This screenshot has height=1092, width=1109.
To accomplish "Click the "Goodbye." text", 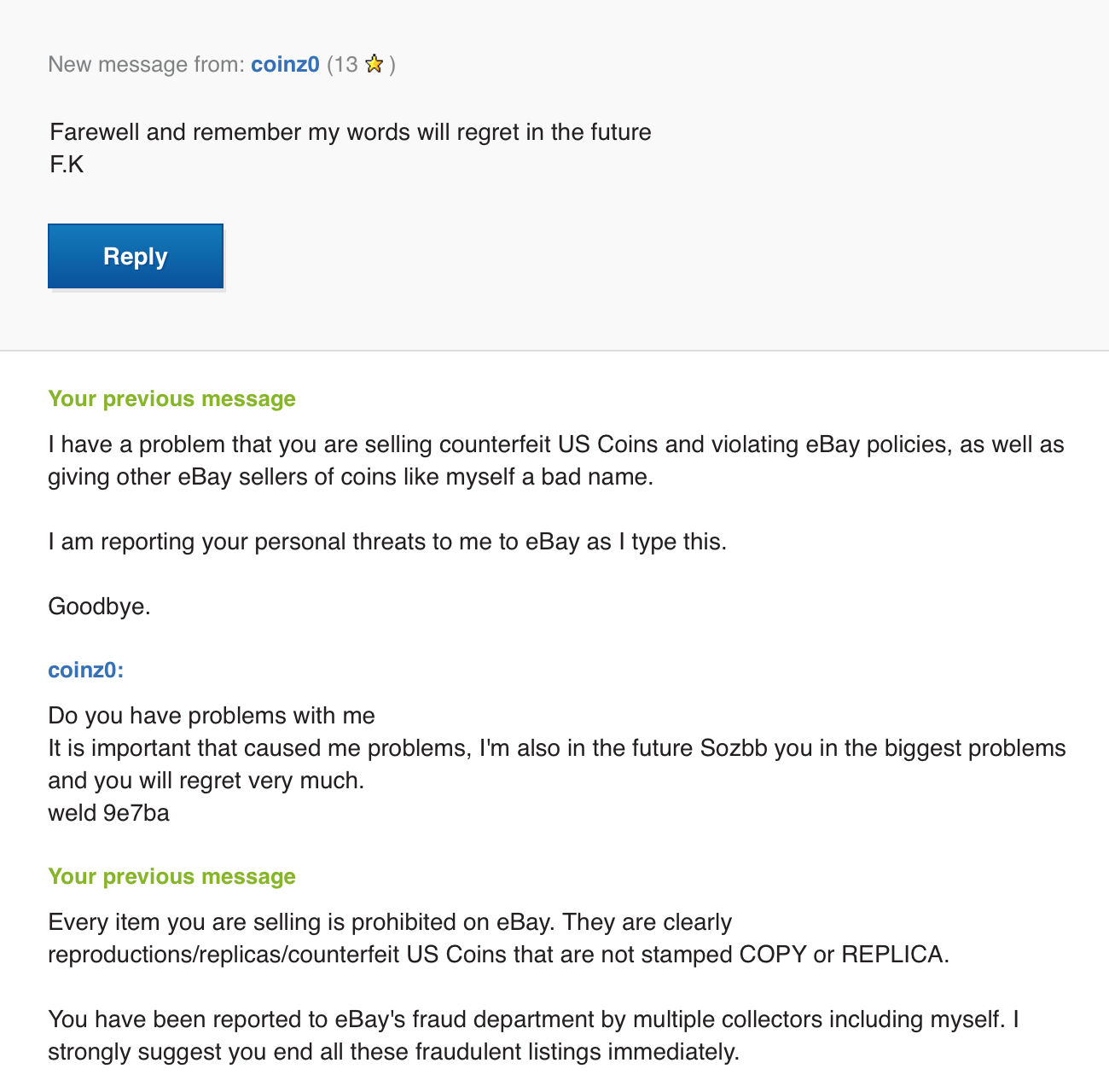I will pyautogui.click(x=99, y=607).
